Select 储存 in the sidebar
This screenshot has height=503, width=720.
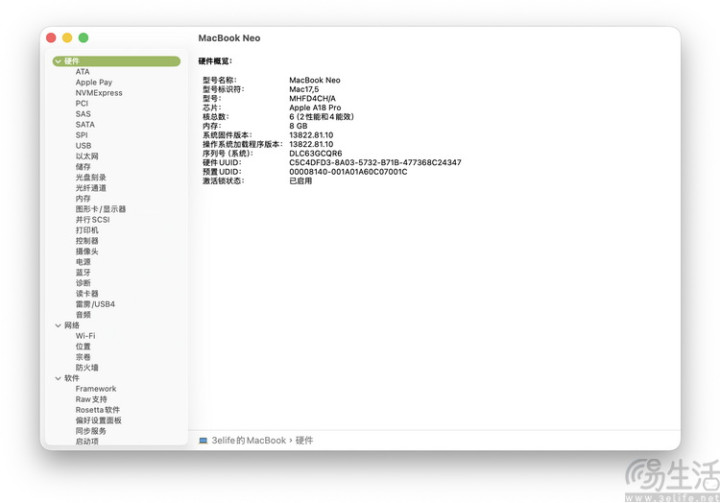[x=83, y=167]
